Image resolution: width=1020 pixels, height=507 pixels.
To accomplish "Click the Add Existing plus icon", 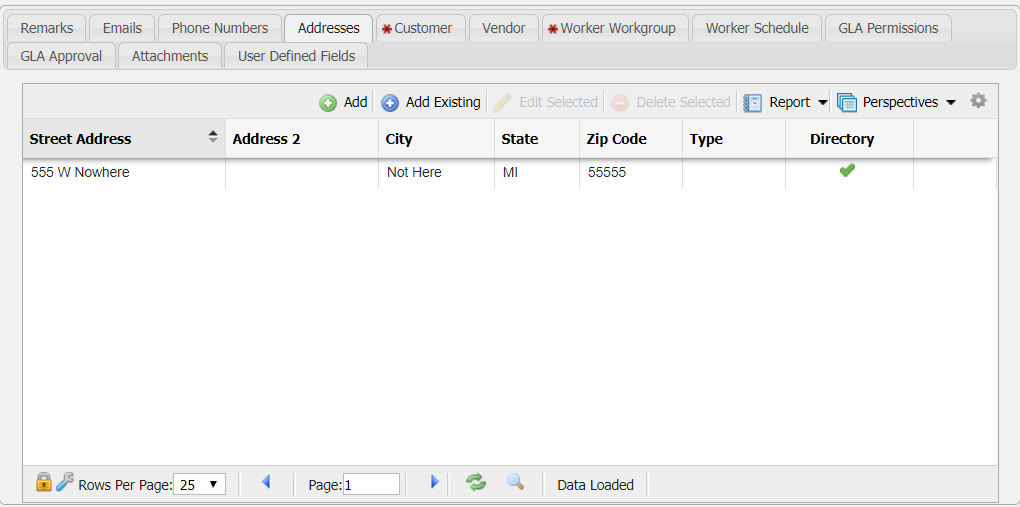I will coord(390,103).
